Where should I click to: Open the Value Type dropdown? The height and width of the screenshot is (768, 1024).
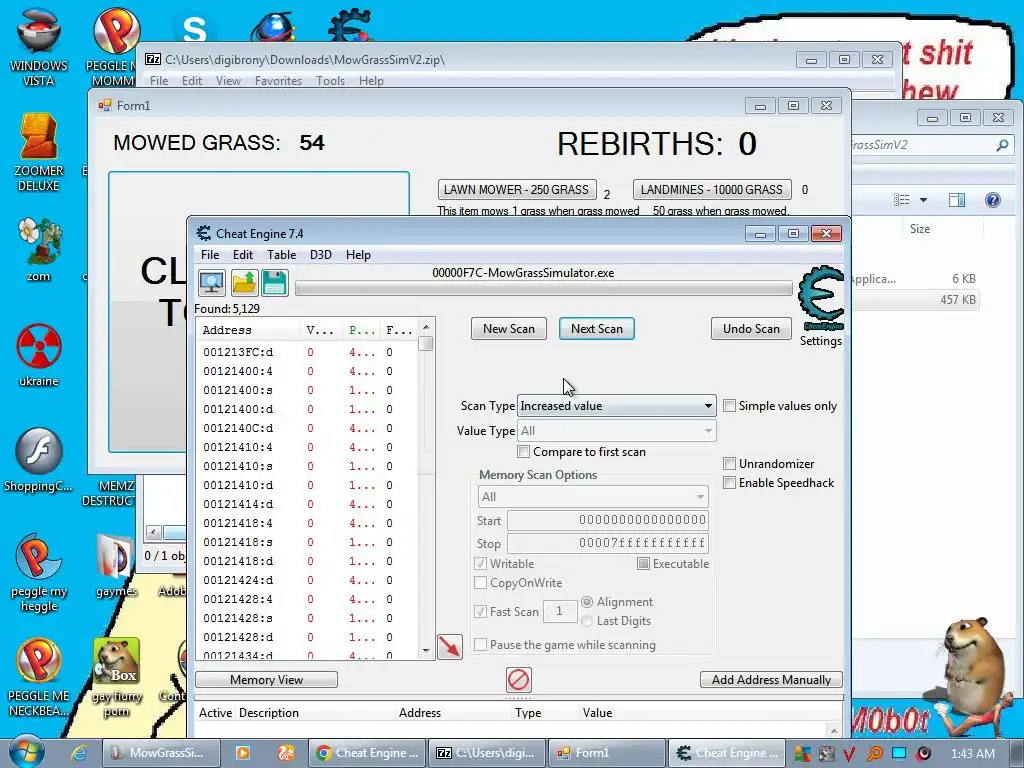tap(616, 430)
